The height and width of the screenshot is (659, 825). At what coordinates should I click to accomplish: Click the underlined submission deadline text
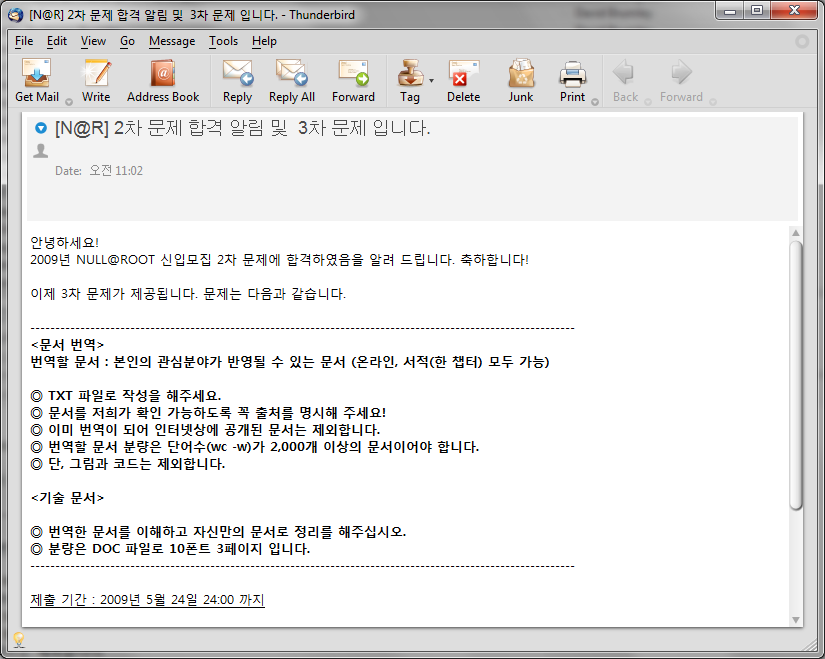point(147,600)
